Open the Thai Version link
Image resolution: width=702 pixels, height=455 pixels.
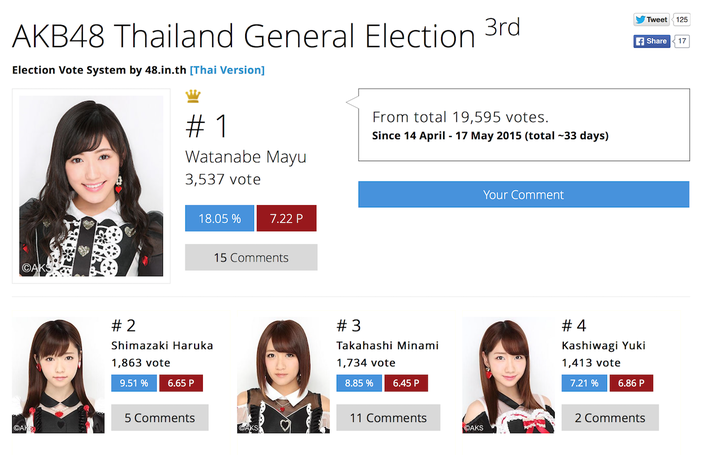pyautogui.click(x=227, y=70)
